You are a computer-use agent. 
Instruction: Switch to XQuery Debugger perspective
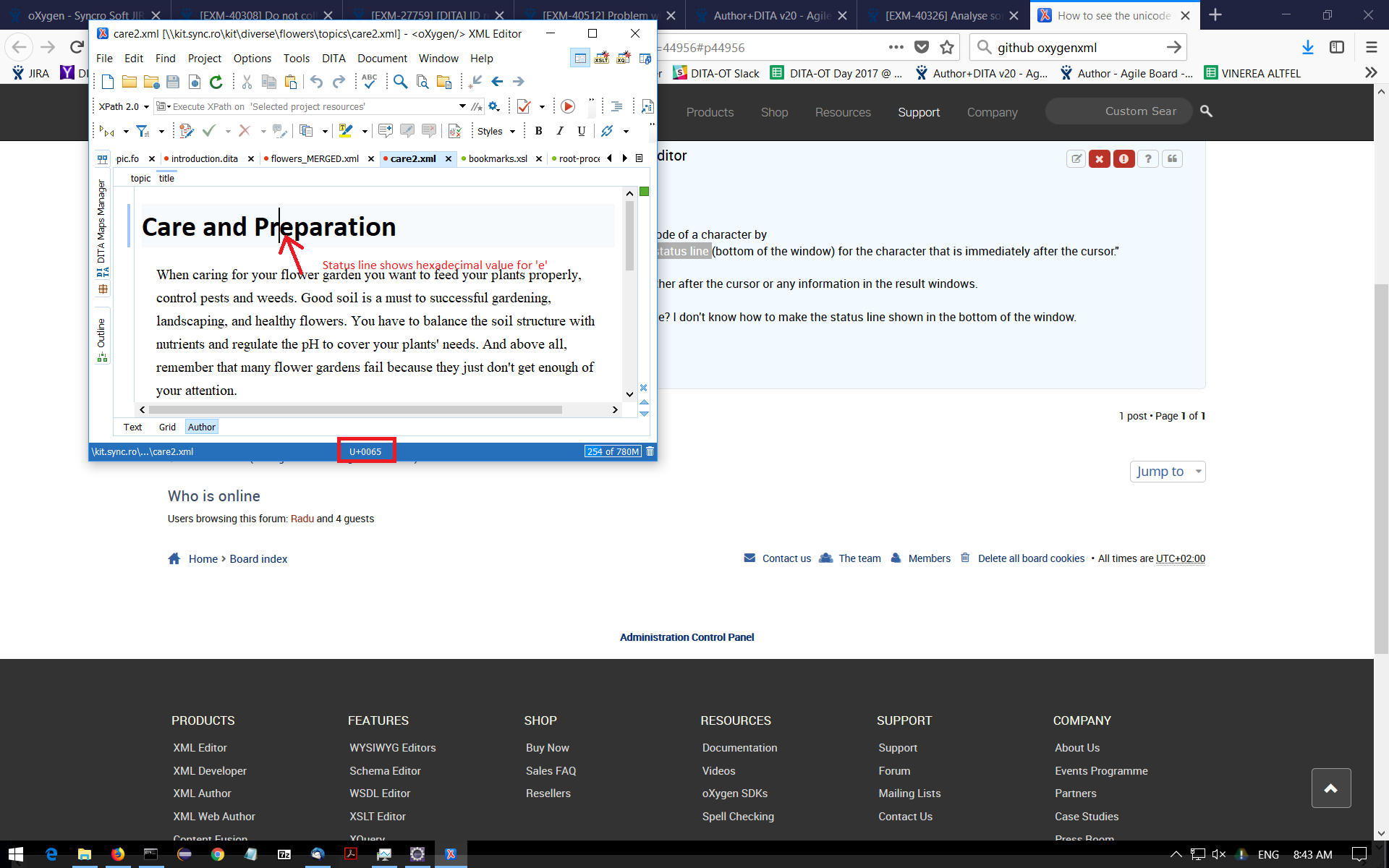point(624,58)
